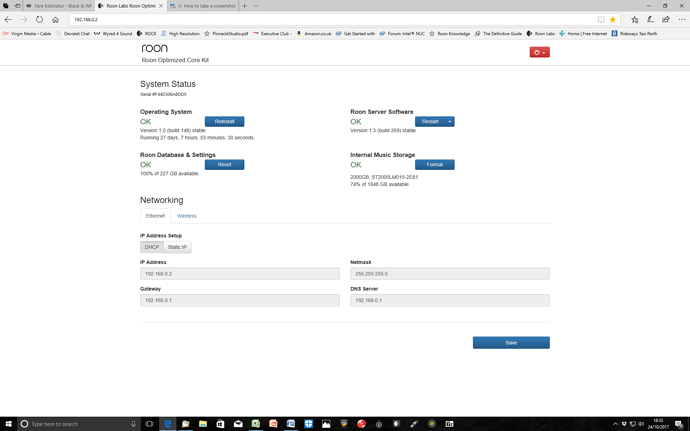The image size is (690, 431).
Task: Click the Edge icon on taskbar
Action: point(168,424)
